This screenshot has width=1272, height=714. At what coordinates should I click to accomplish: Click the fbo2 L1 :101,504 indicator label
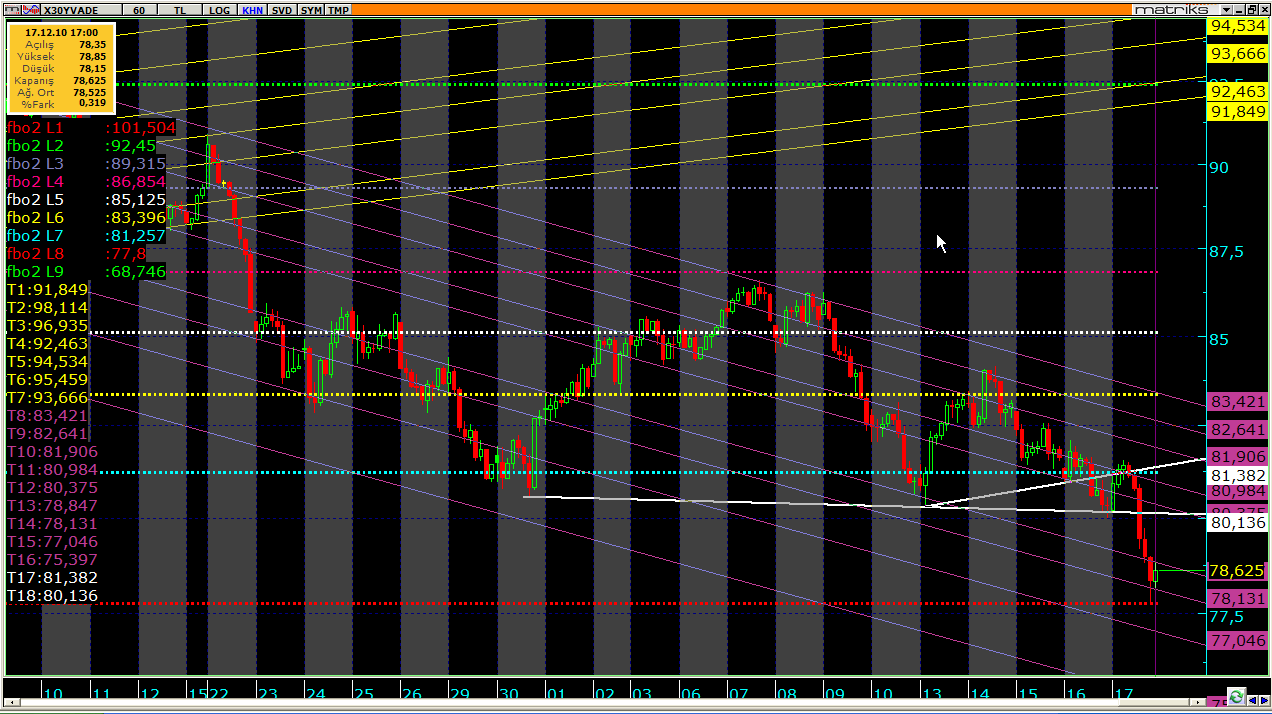tap(90, 128)
